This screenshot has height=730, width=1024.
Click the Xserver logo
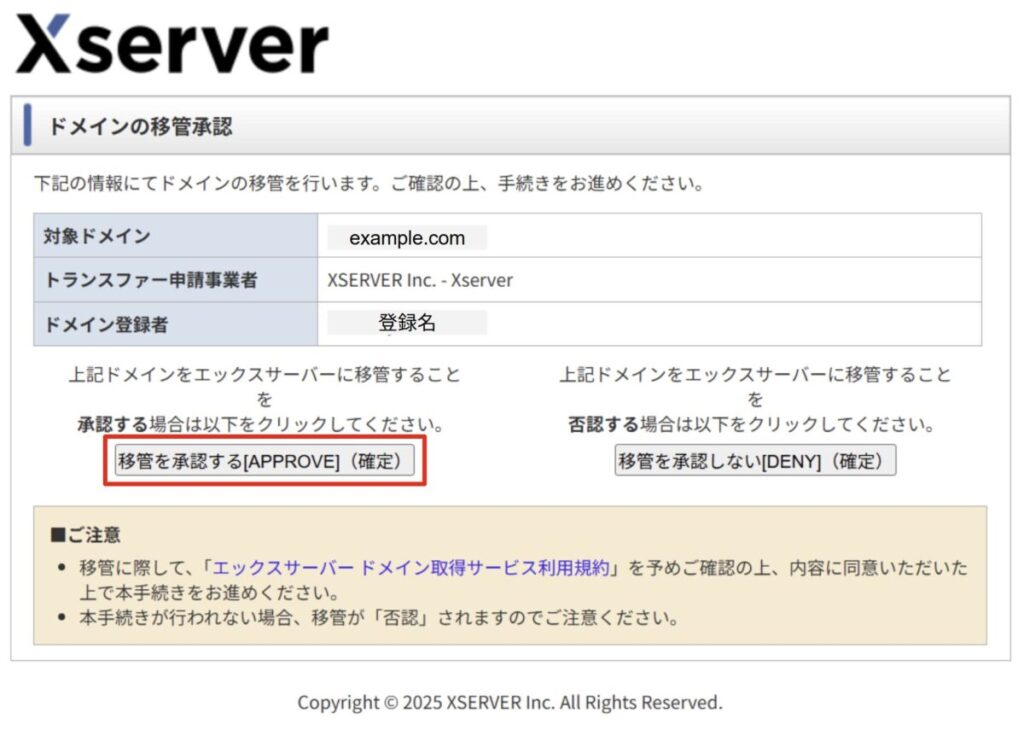171,44
